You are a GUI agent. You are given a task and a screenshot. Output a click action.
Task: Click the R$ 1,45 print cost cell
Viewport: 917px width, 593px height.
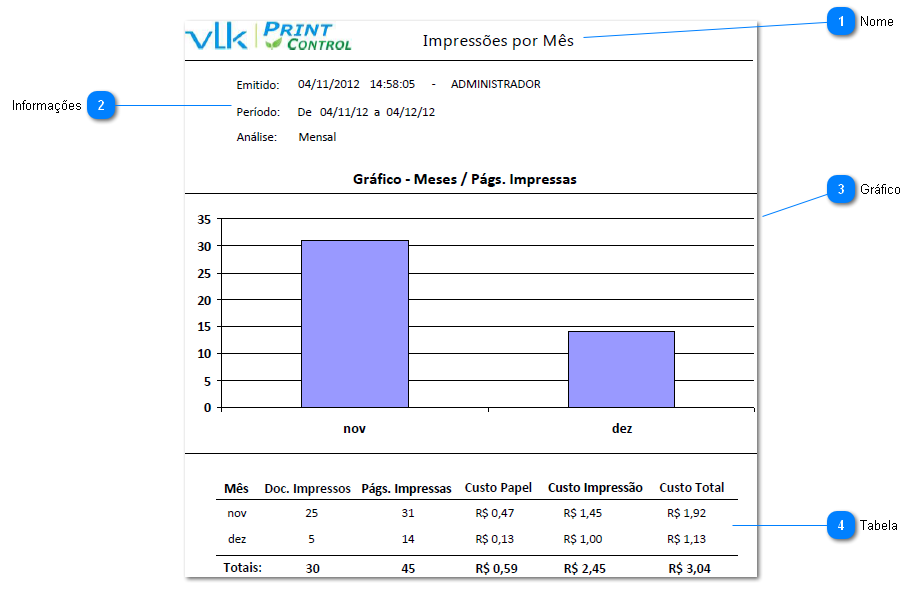(582, 513)
